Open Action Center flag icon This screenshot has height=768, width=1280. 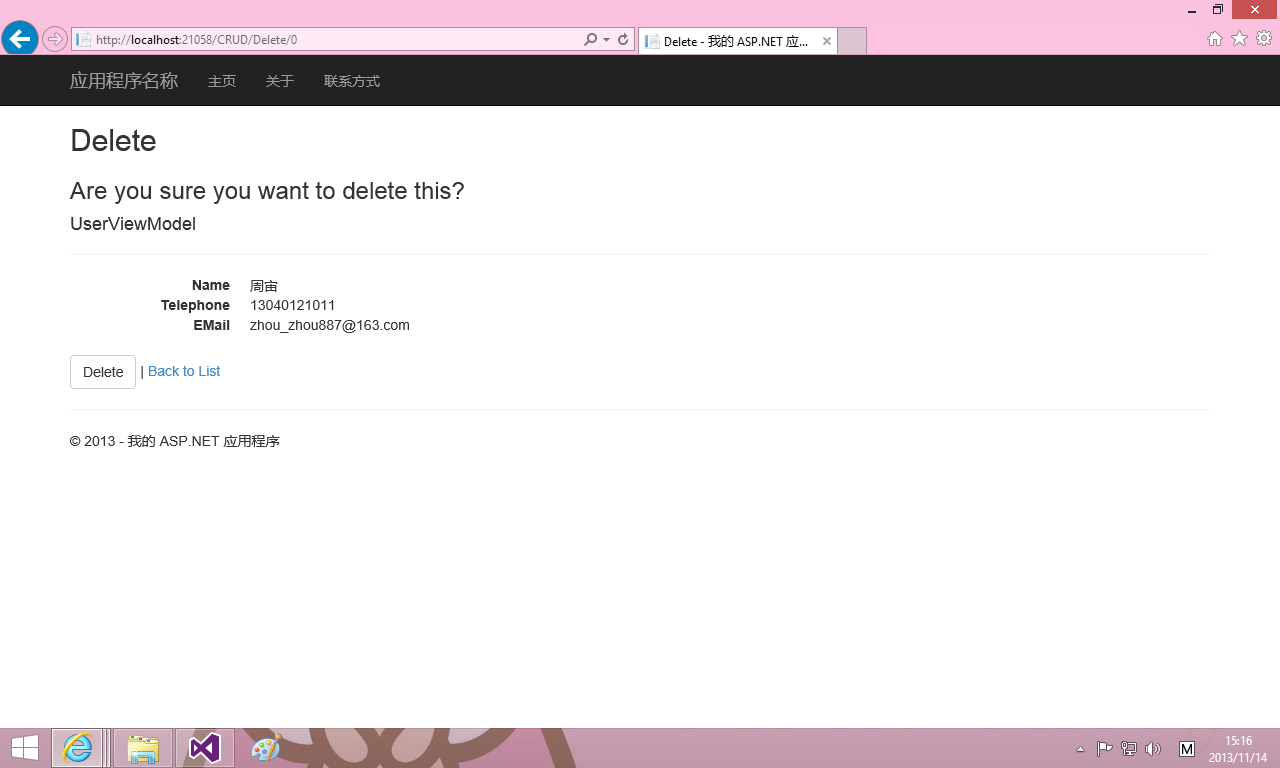coord(1104,749)
